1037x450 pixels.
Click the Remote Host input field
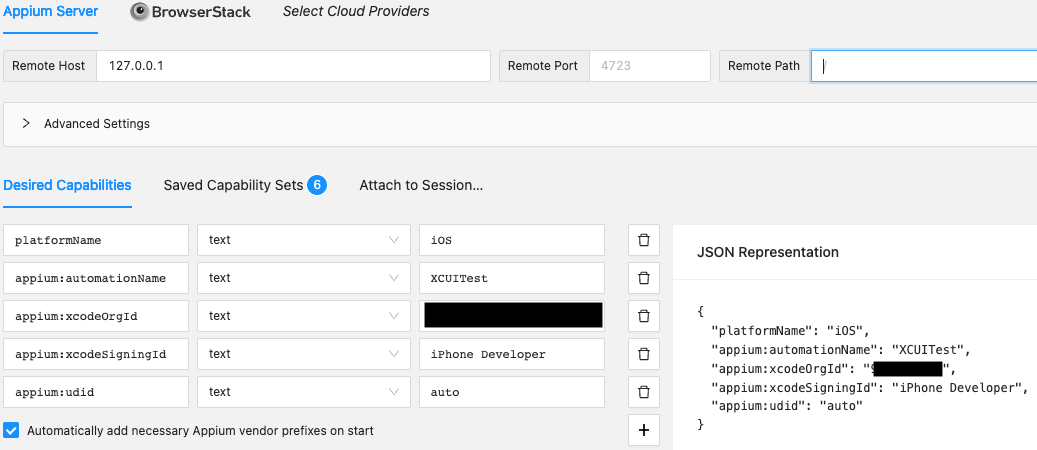[294, 66]
